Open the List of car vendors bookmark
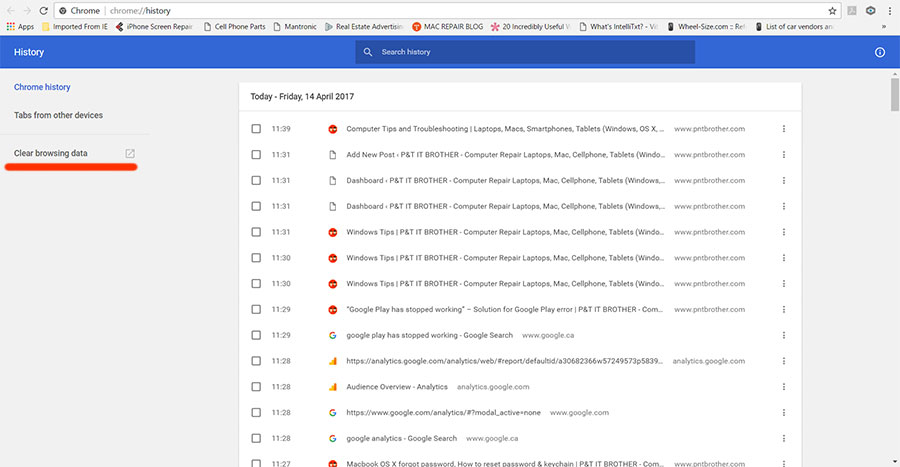 [794, 26]
